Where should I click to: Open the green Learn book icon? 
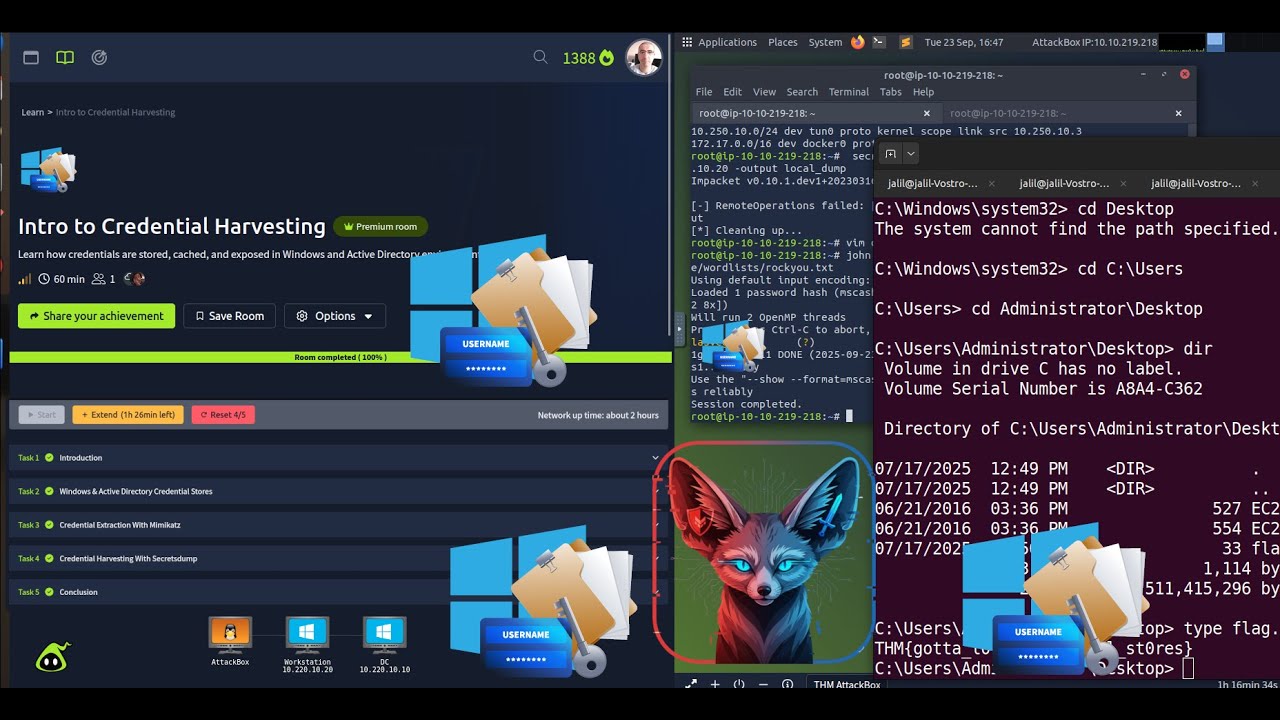click(65, 58)
